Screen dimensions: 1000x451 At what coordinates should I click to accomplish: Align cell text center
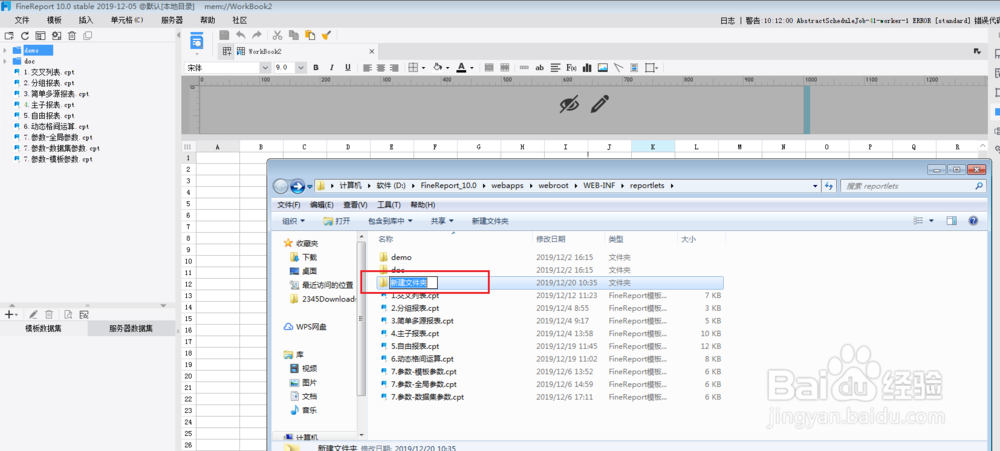point(381,68)
